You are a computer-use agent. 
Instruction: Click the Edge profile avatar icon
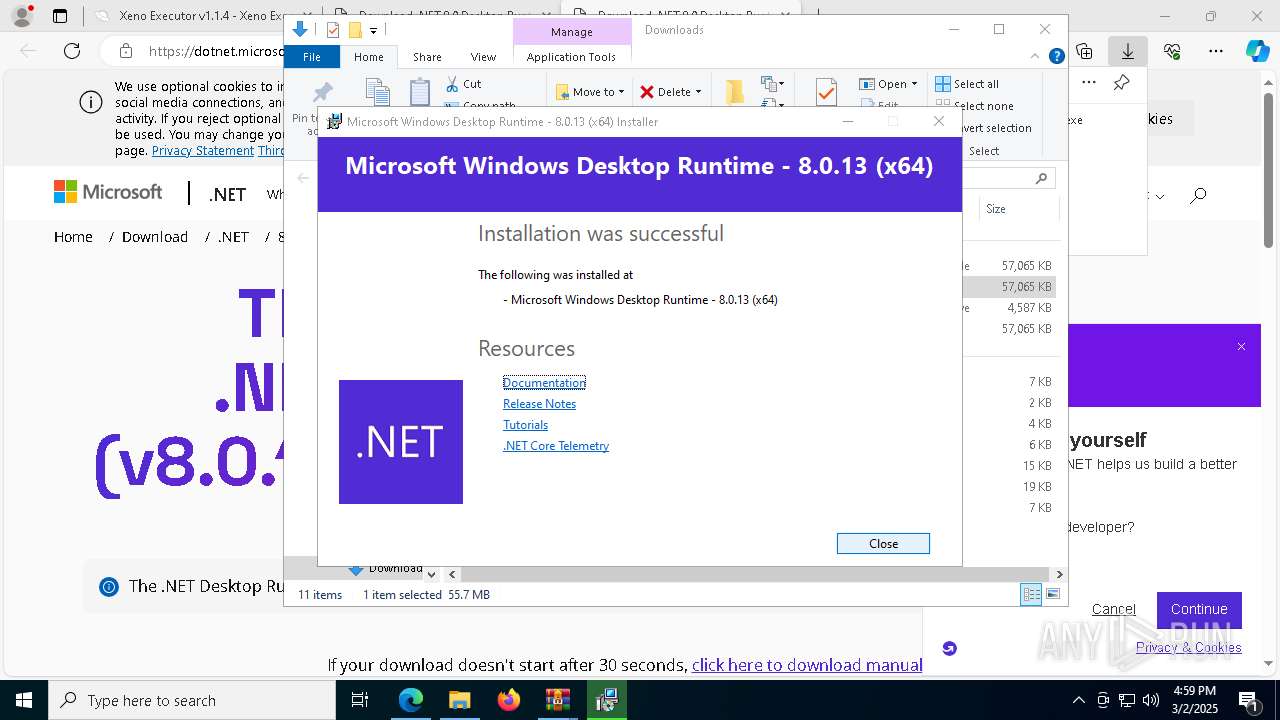tap(22, 16)
